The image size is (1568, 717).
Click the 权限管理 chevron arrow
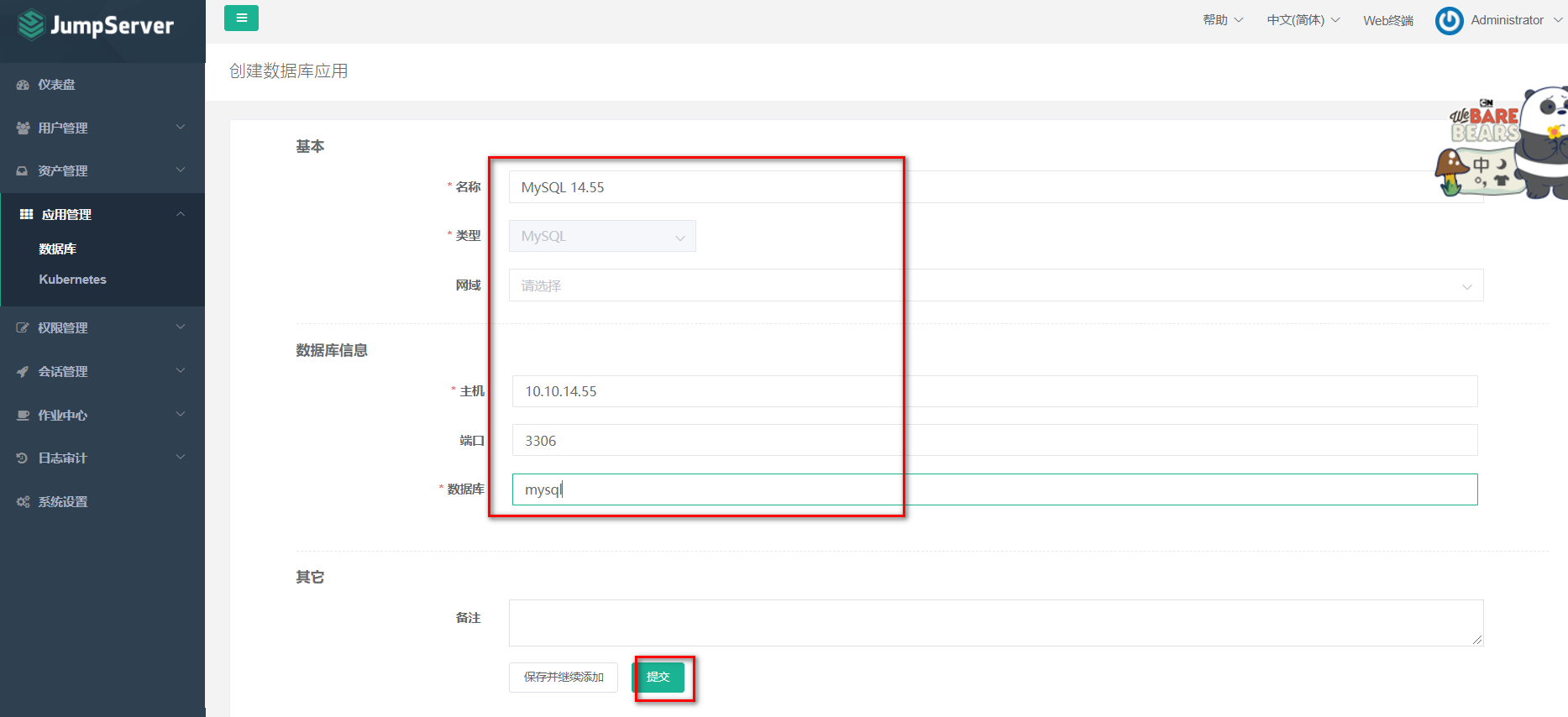pos(181,327)
